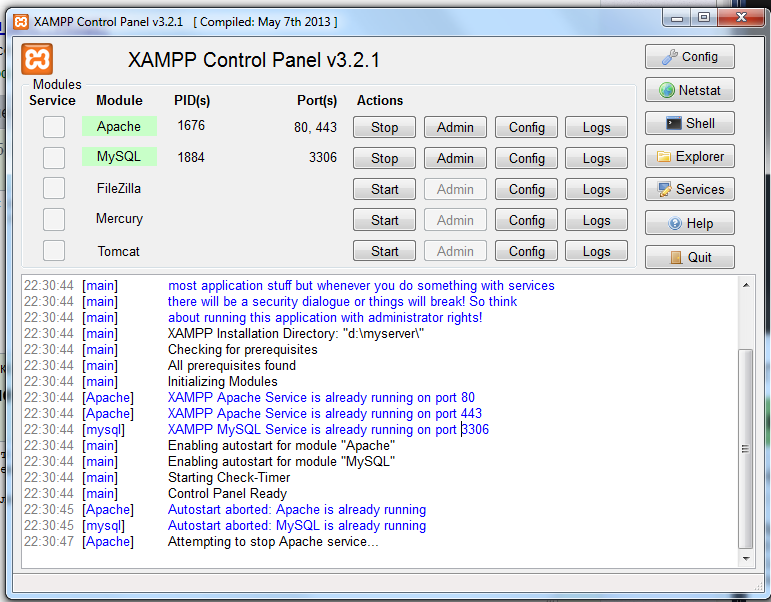Open Config with the wrench icon
The image size is (771, 602).
pyautogui.click(x=689, y=57)
